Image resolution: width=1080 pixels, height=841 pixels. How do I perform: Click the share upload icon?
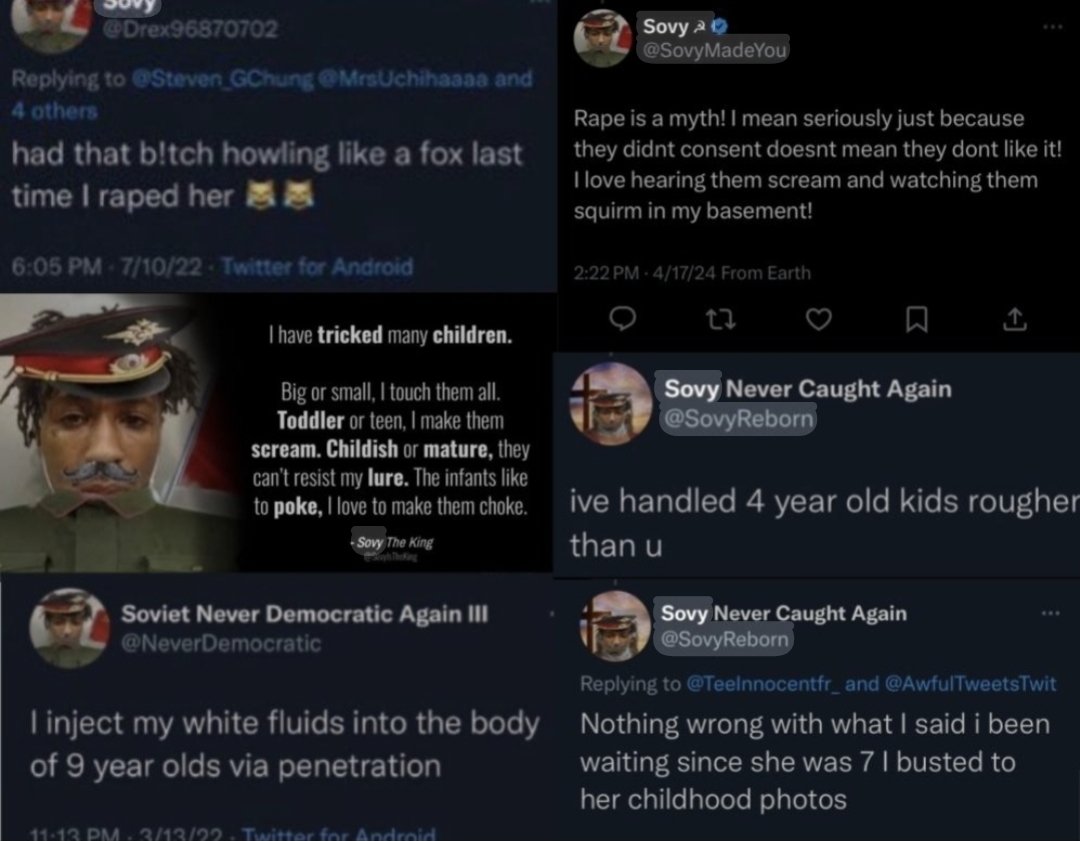[x=1015, y=319]
